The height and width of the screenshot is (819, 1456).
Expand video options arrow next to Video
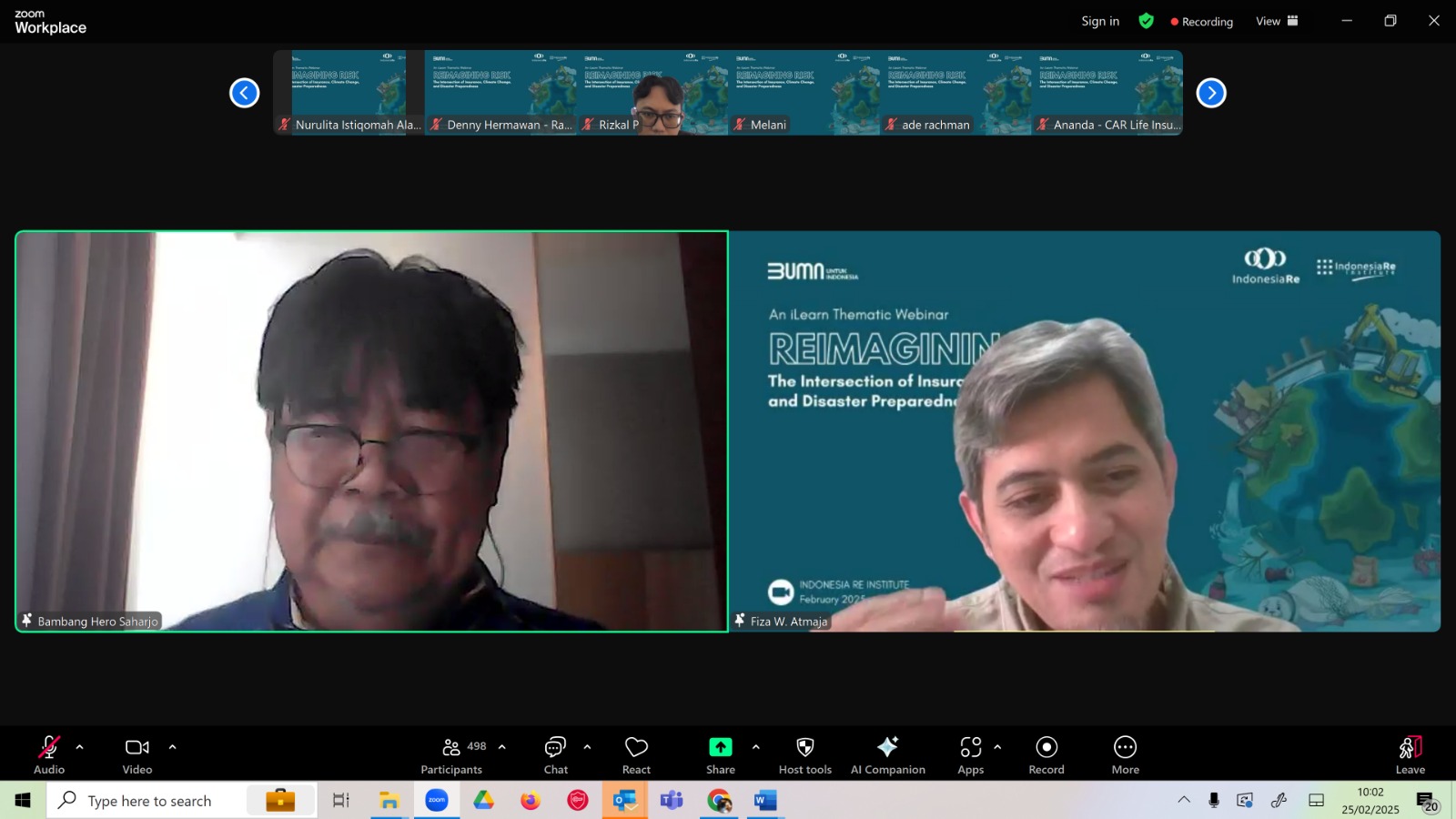172,747
